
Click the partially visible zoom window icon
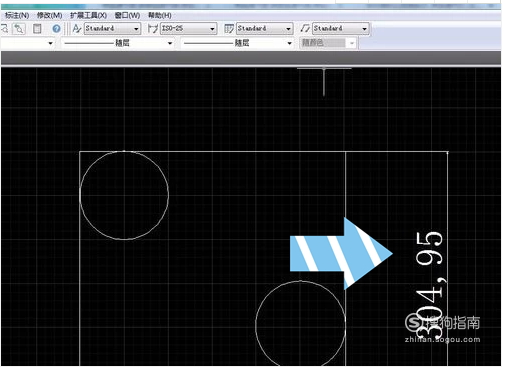click(x=4, y=29)
